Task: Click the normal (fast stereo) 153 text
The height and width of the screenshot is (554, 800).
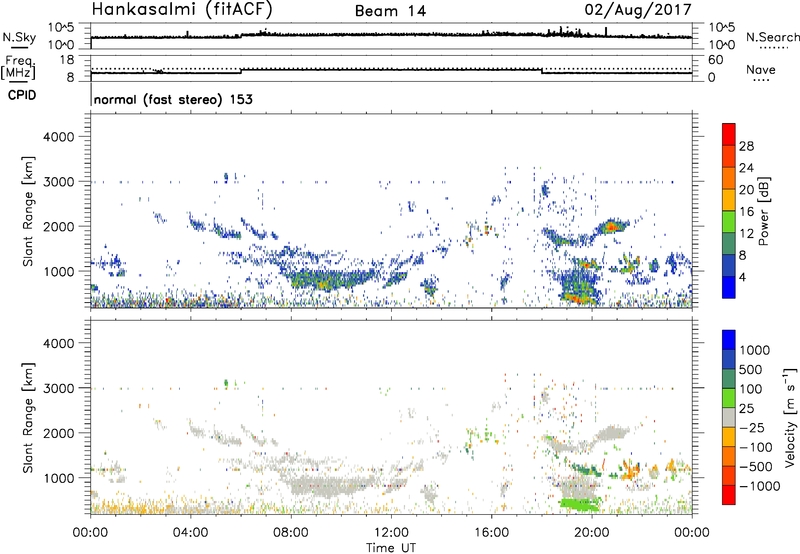Action: [173, 99]
